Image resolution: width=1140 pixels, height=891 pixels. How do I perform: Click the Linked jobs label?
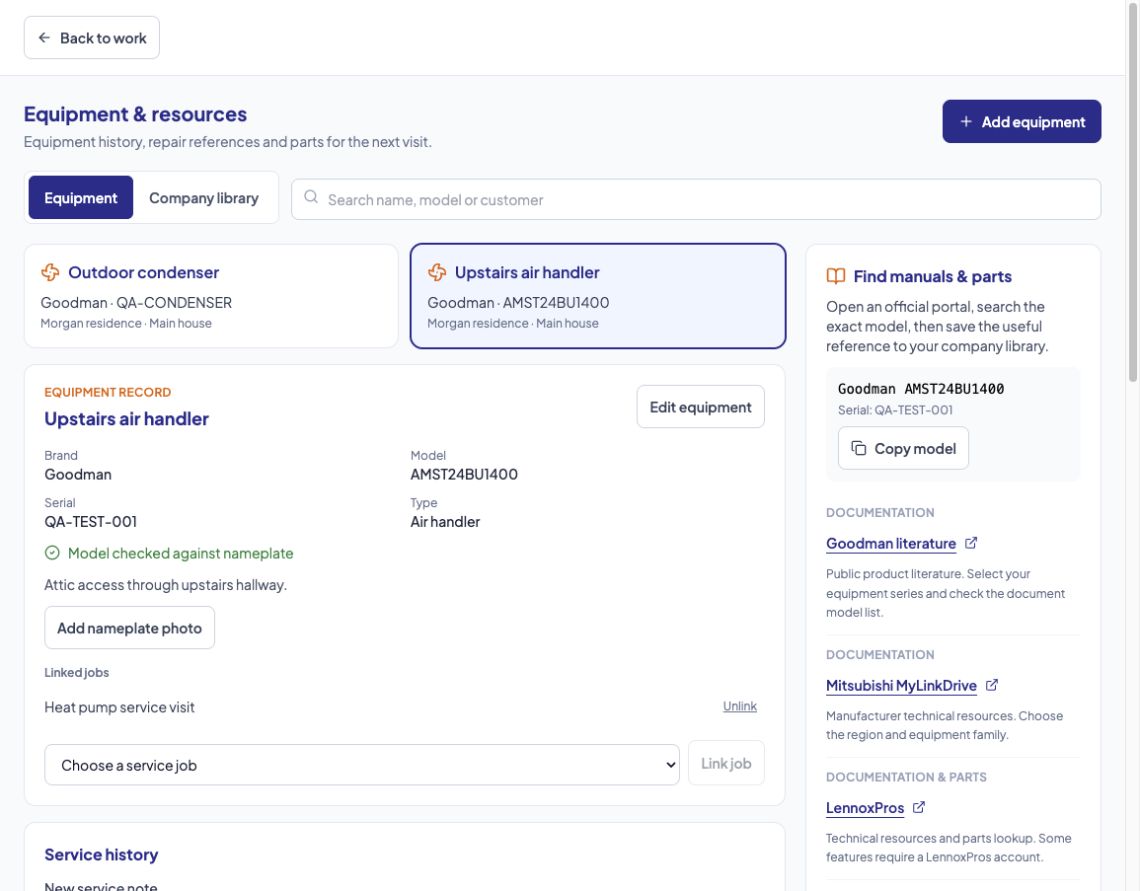coord(76,673)
